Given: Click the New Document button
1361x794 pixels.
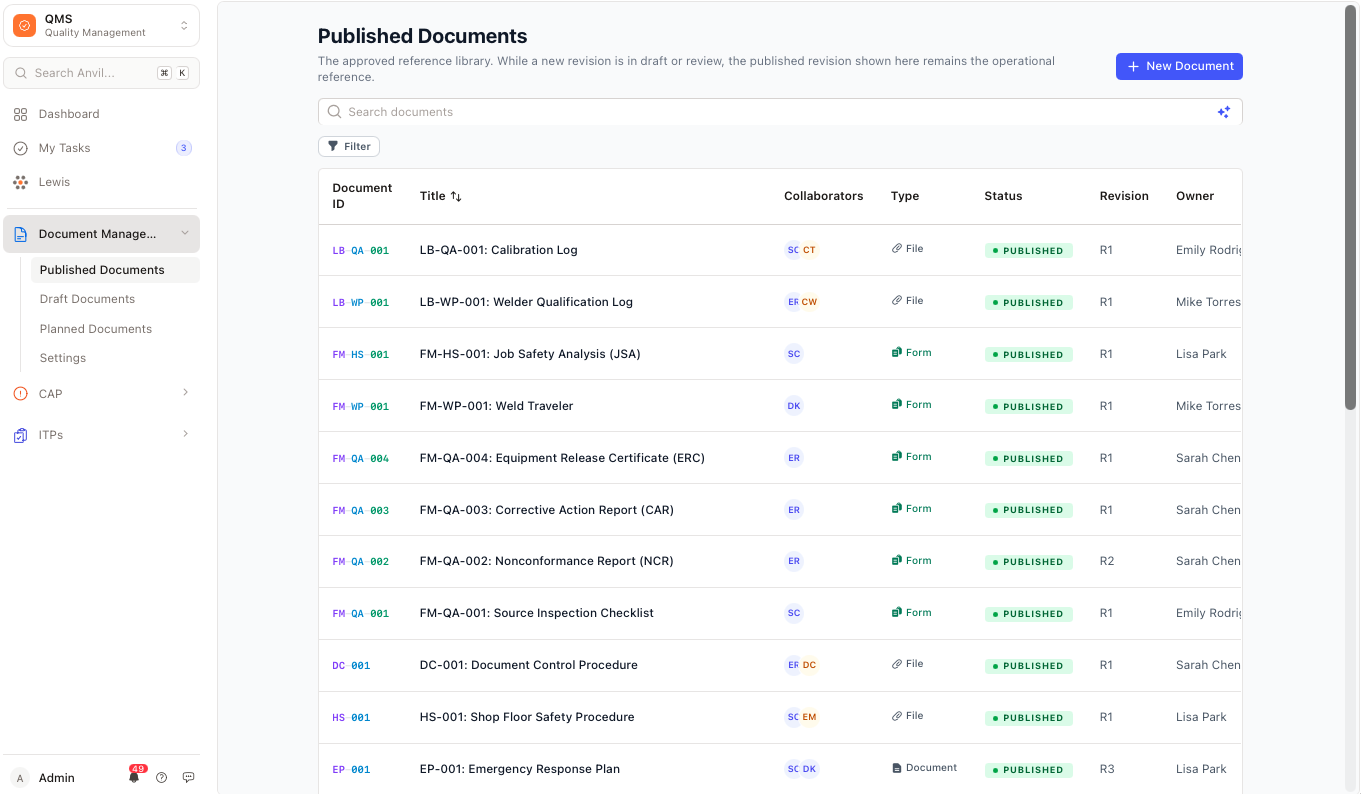Looking at the screenshot, I should click(1179, 66).
